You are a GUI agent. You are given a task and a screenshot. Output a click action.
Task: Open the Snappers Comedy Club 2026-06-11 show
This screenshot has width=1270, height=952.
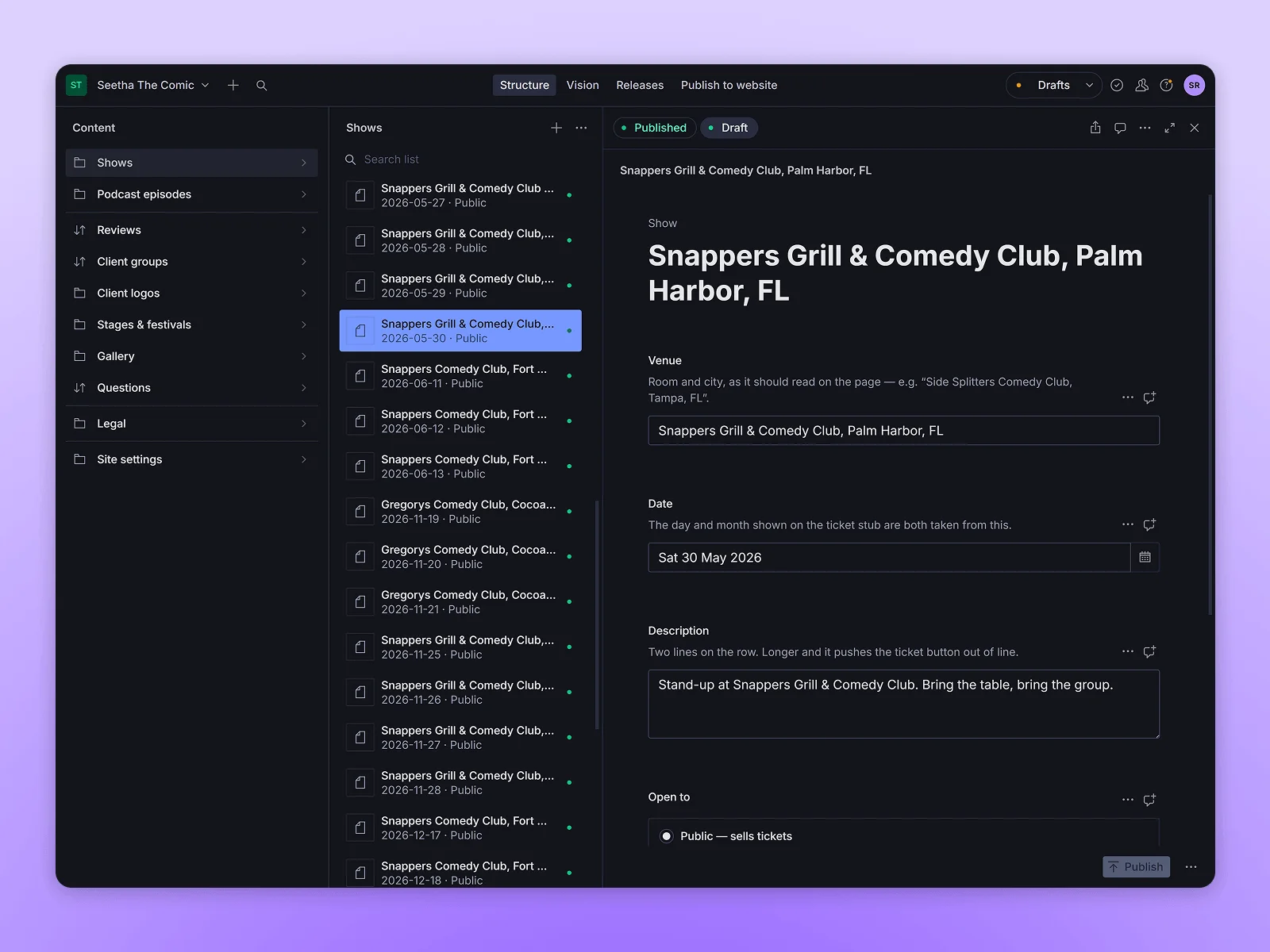[460, 376]
